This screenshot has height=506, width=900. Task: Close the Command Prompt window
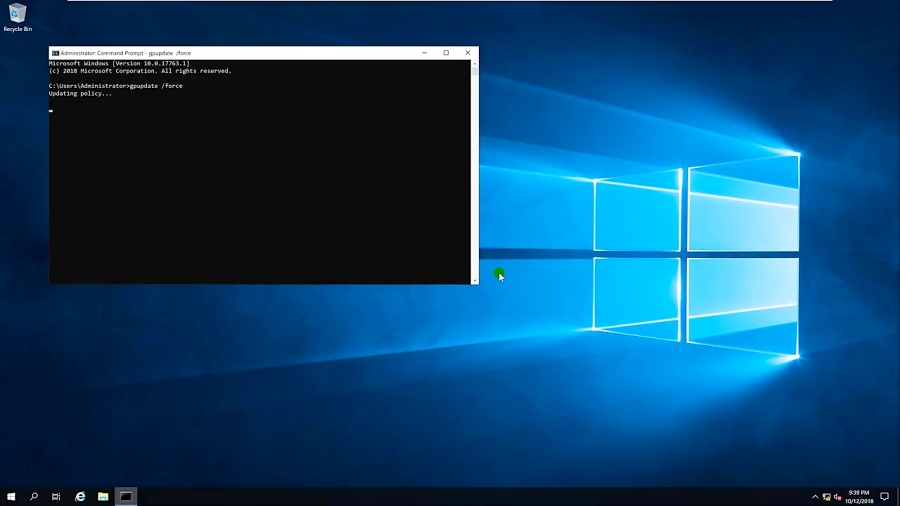pyautogui.click(x=468, y=53)
